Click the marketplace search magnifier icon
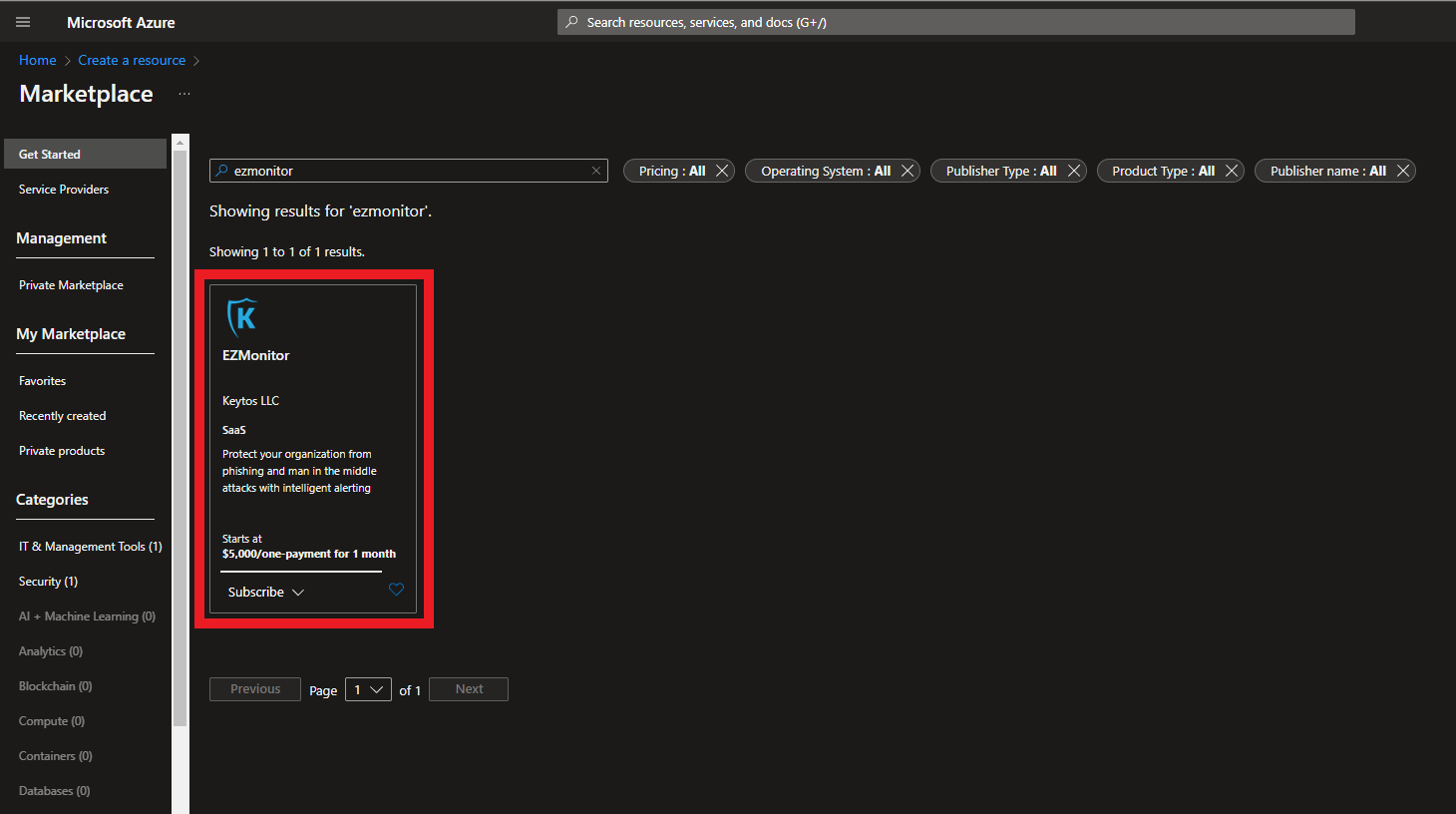The height and width of the screenshot is (814, 1456). click(222, 171)
